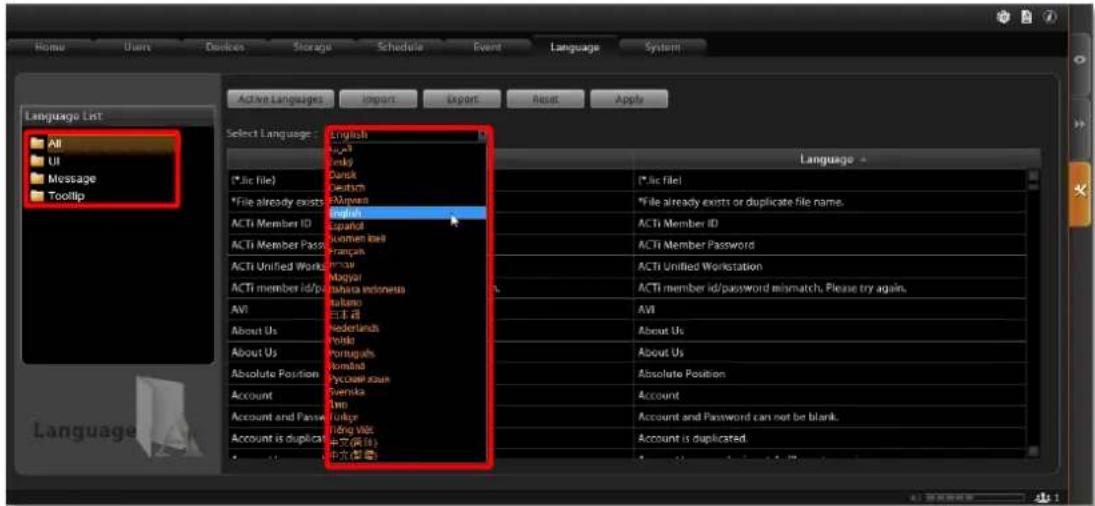The height and width of the screenshot is (506, 1095).
Task: Choose Français from the language dropdown
Action: (x=408, y=252)
